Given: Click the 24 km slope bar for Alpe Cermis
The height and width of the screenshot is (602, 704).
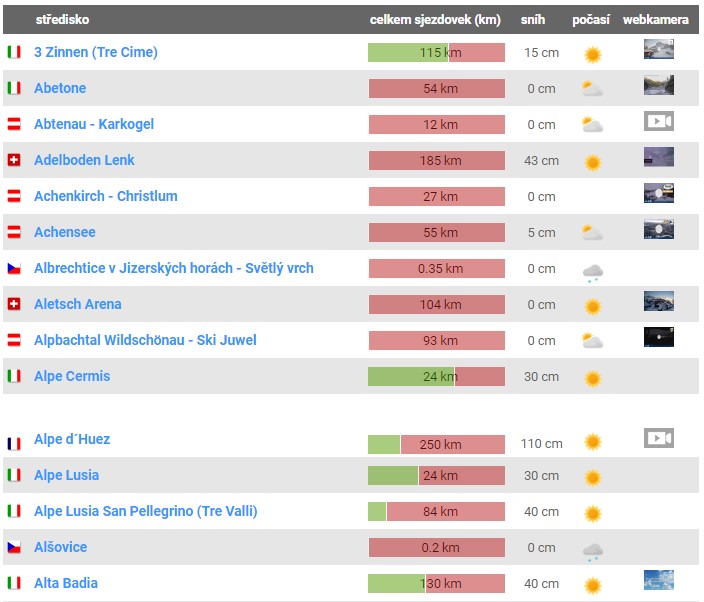Looking at the screenshot, I should coord(436,376).
